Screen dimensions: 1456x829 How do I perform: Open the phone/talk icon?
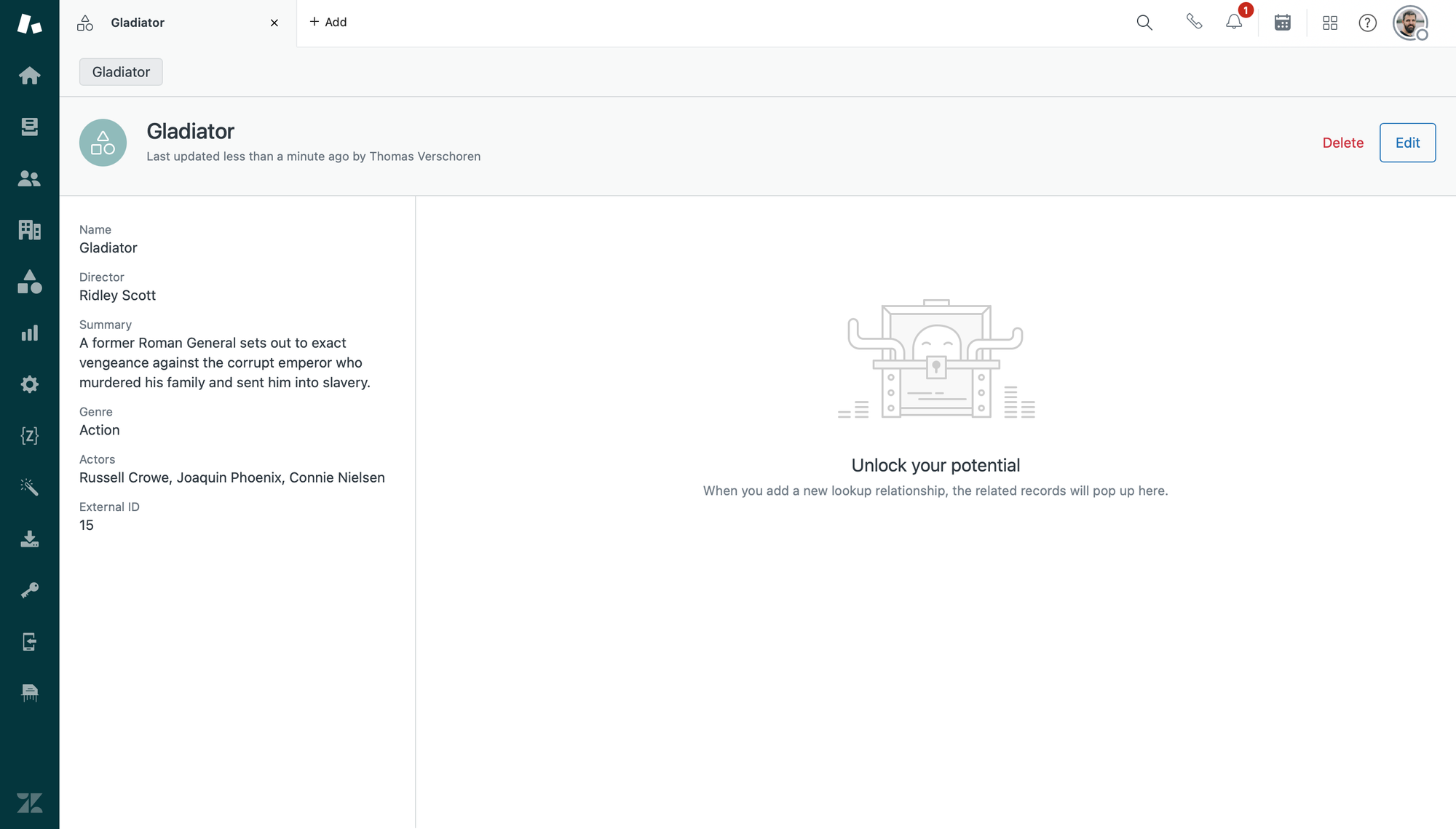[1194, 22]
